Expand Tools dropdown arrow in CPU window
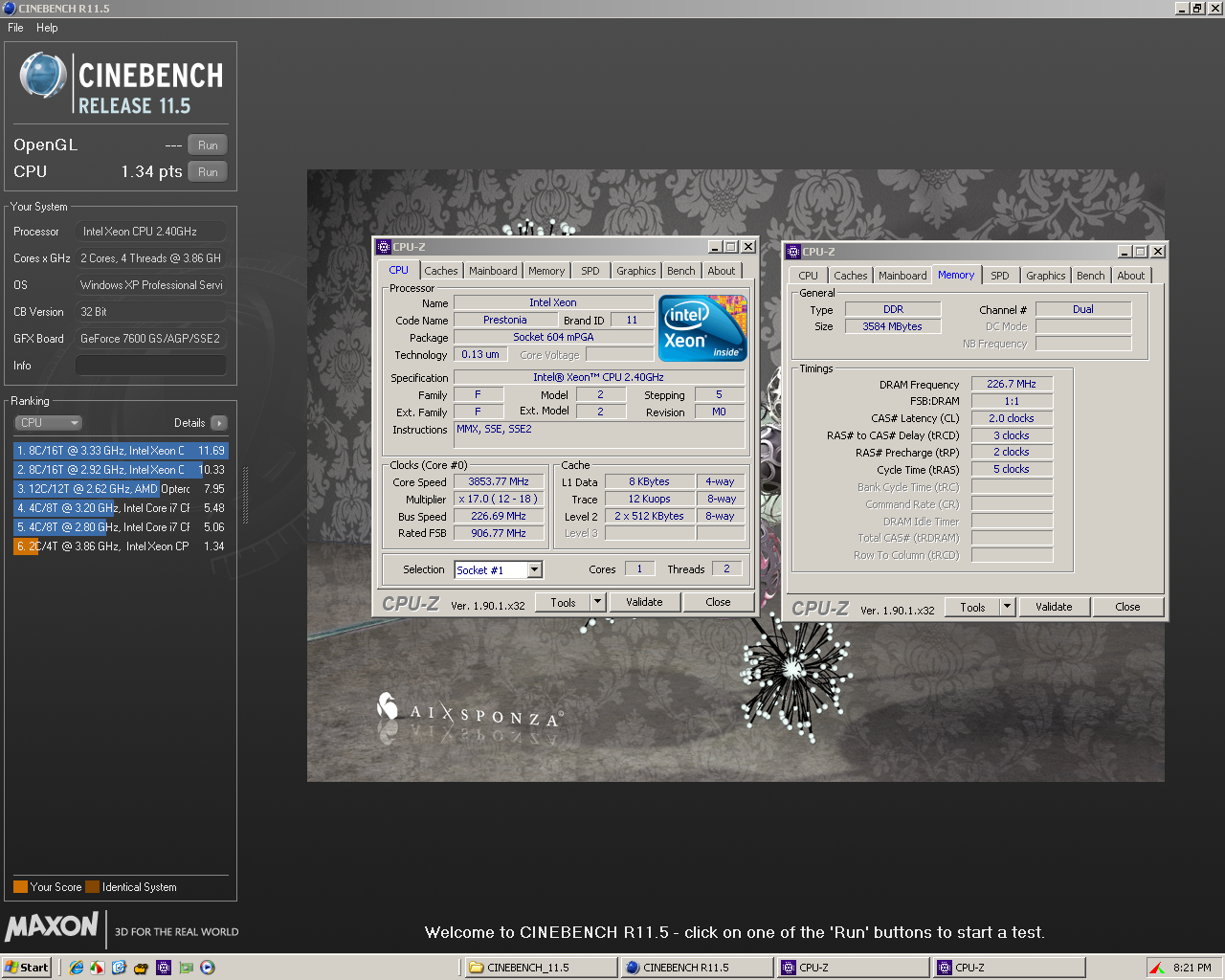This screenshot has height=980, width=1225. pos(598,602)
